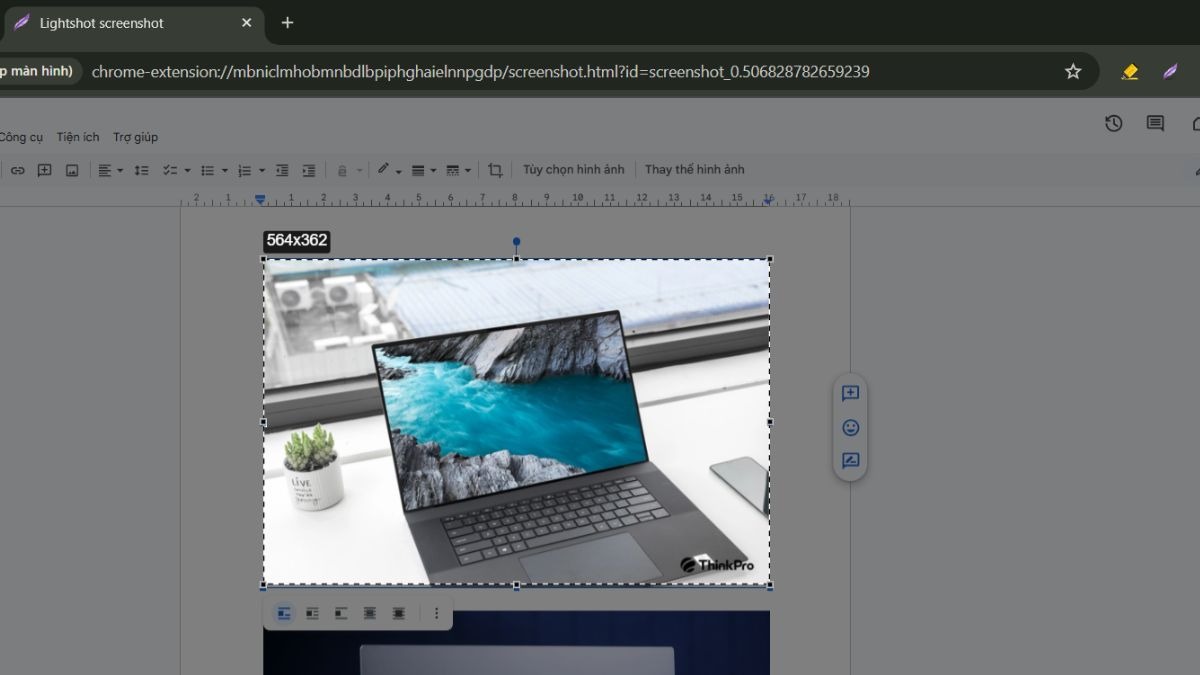Screen dimensions: 1200x675
Task: Click the Tùy chọn hình ảnh button
Action: (x=573, y=169)
